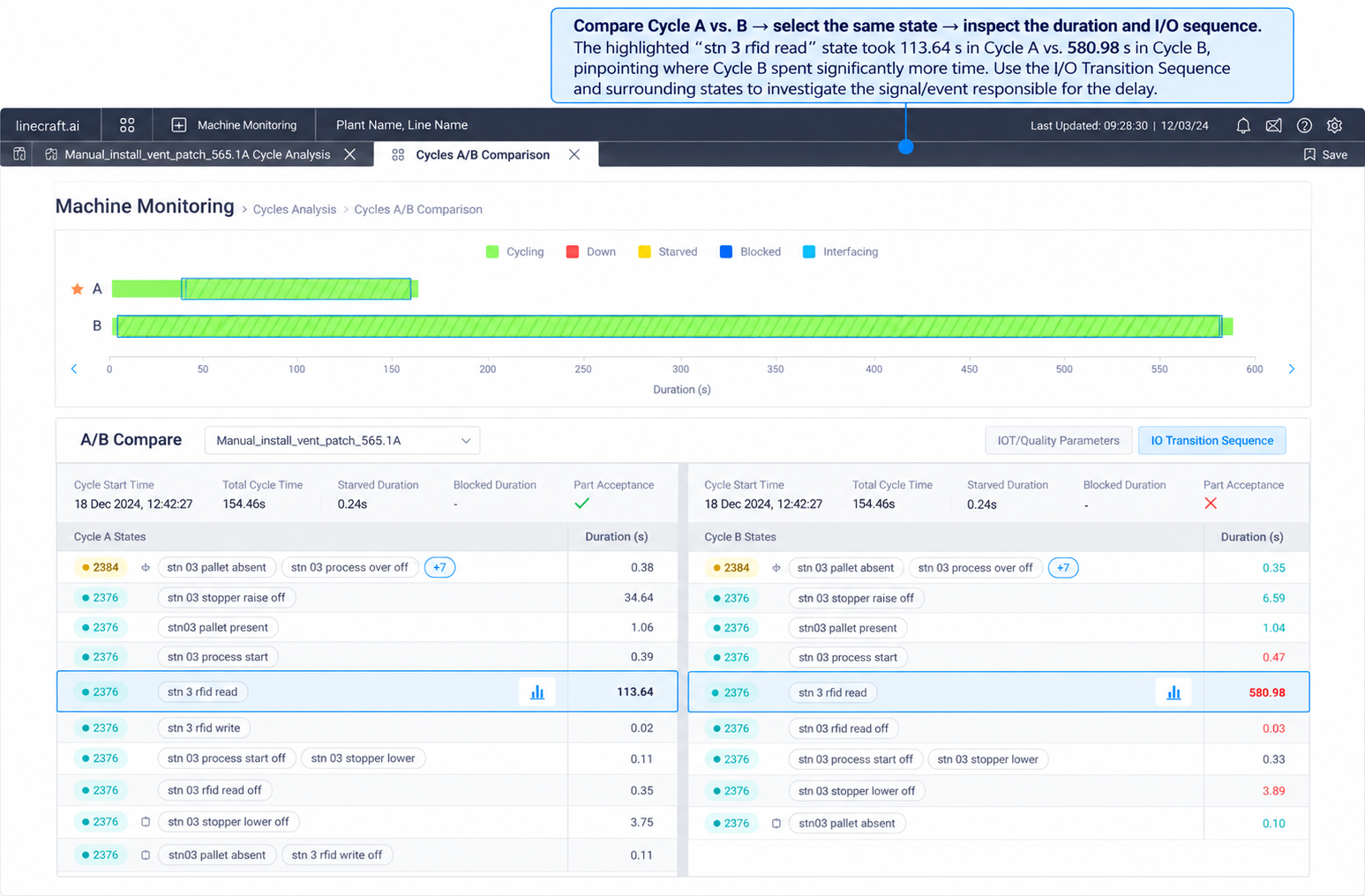Open the chart icon for Cycle A rfid read
Screen dimensions: 1365x896
tap(537, 692)
